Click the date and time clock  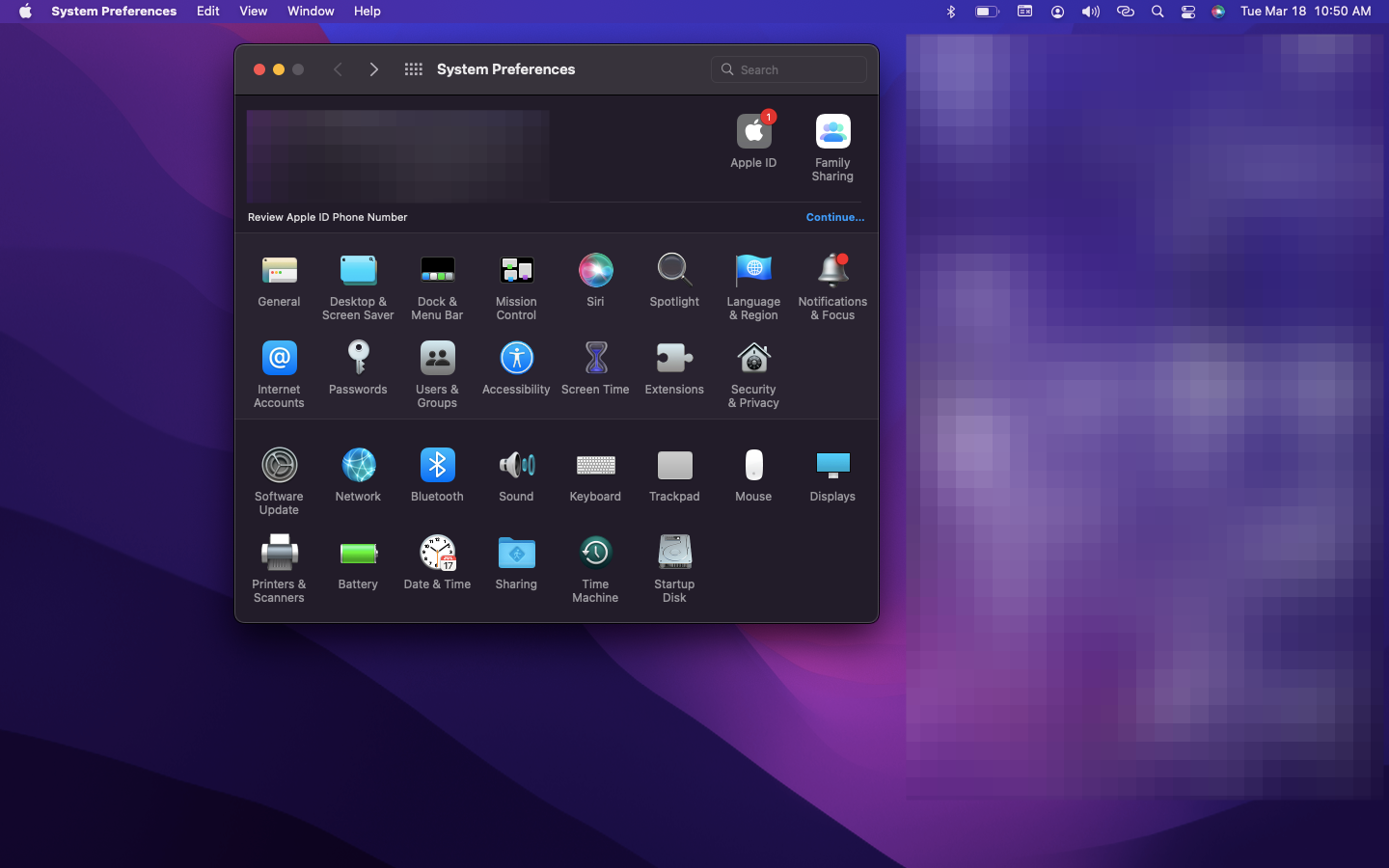coord(1306,12)
